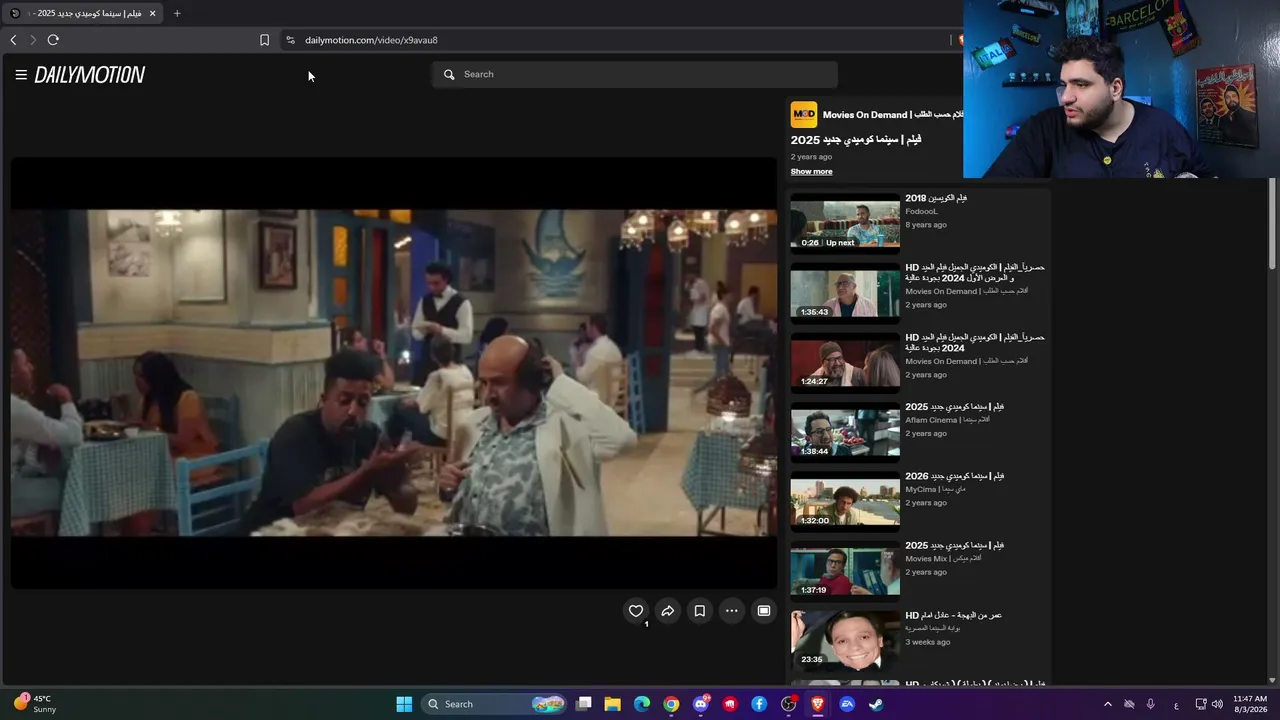Open Steam from the taskbar
This screenshot has height=720, width=1280.
point(876,704)
